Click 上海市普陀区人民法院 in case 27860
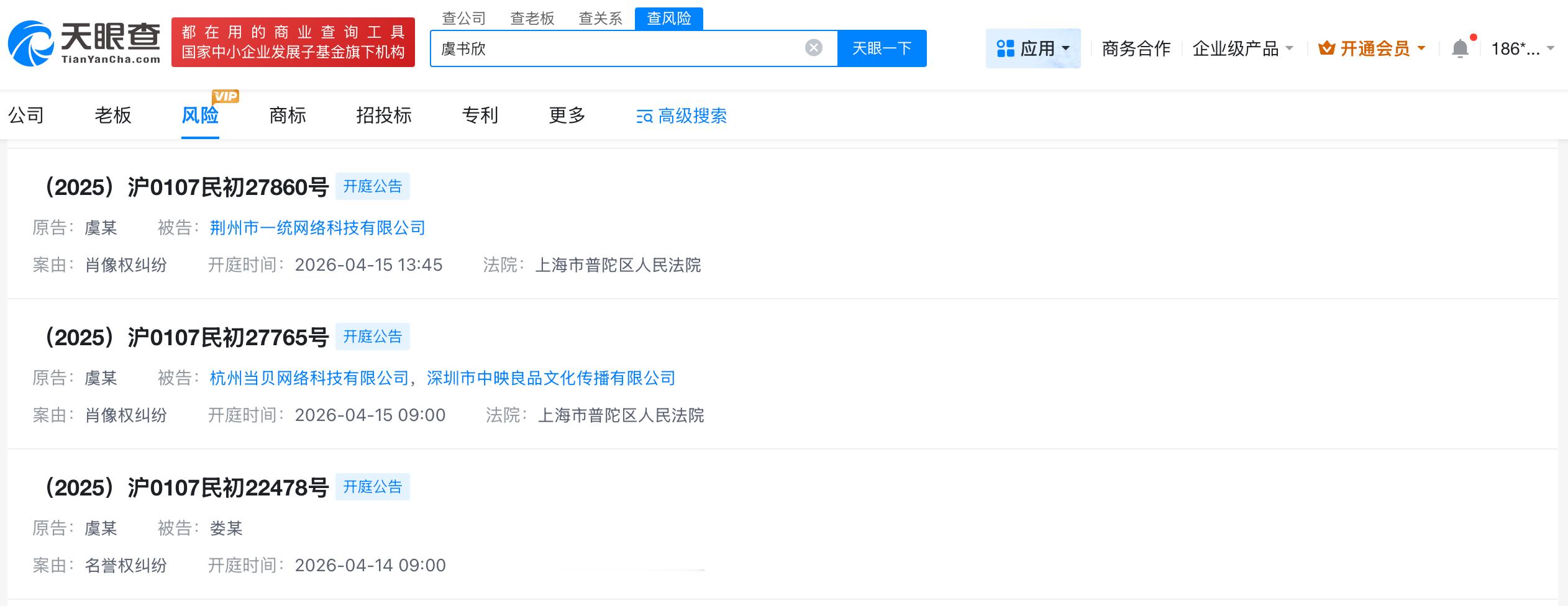The width and height of the screenshot is (1568, 606). (618, 265)
